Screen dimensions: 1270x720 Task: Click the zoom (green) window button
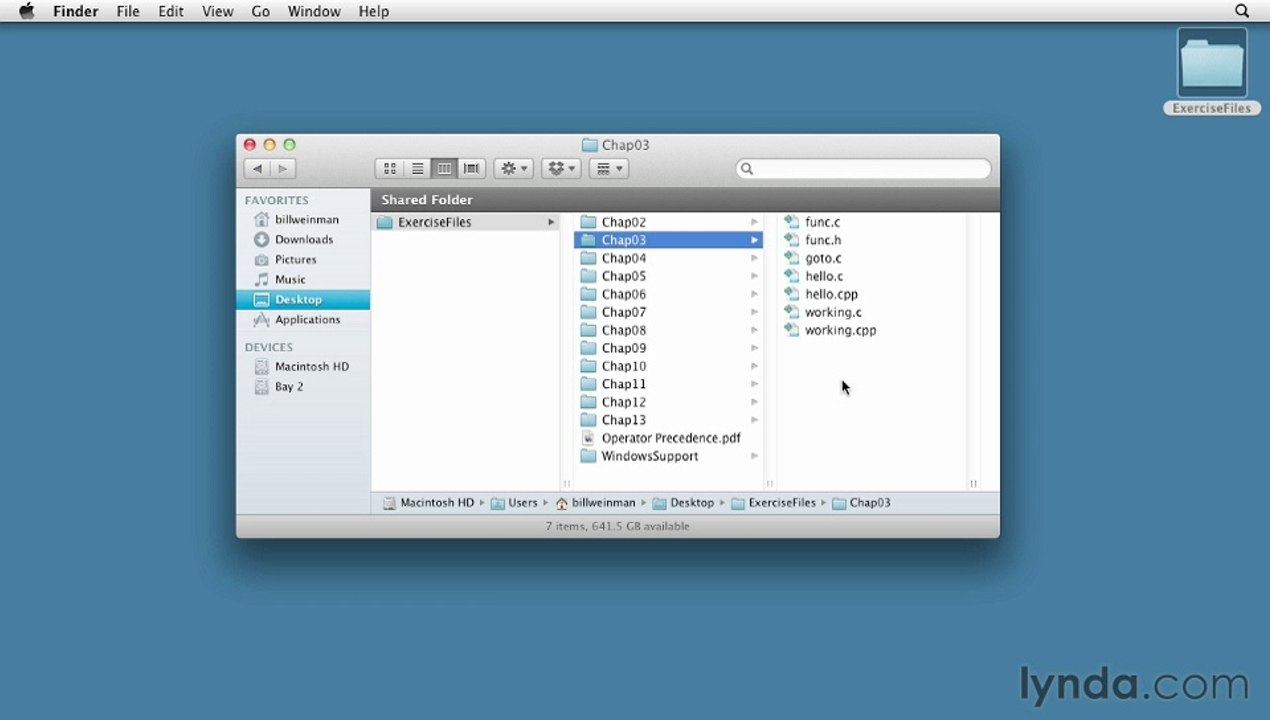(x=289, y=145)
